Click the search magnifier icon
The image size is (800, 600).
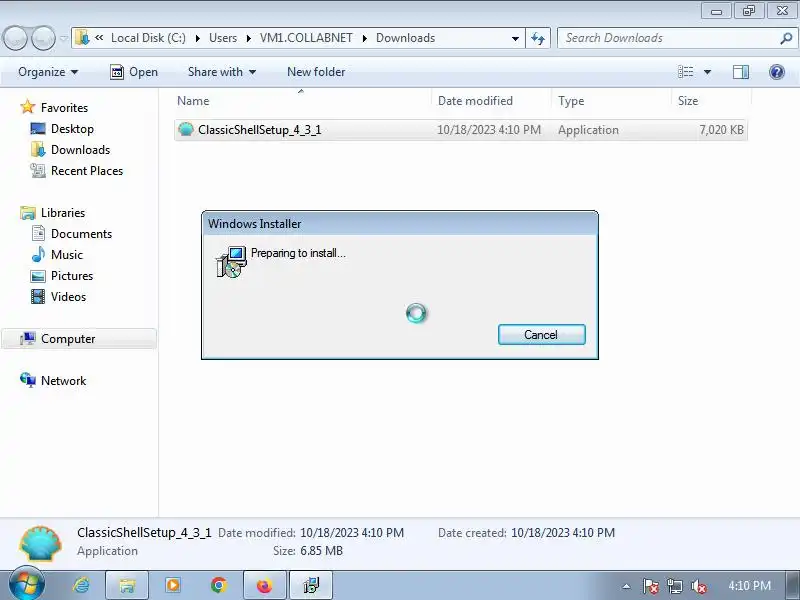click(786, 38)
